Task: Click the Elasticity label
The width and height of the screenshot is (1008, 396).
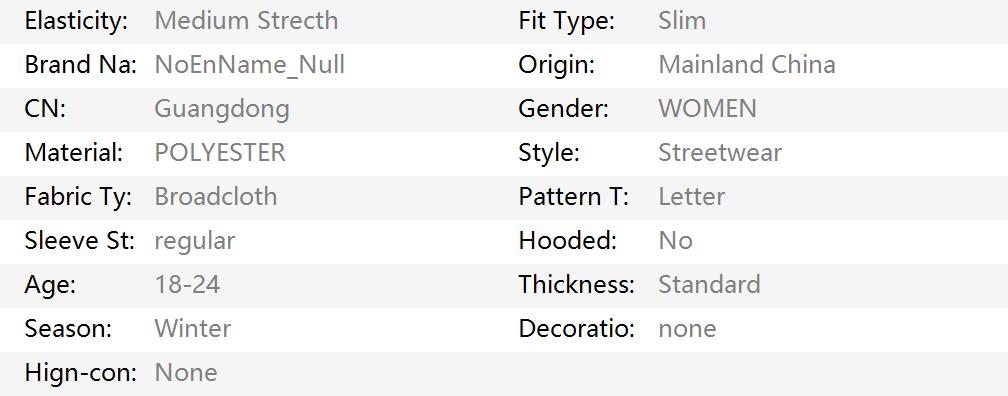Action: pyautogui.click(x=76, y=21)
